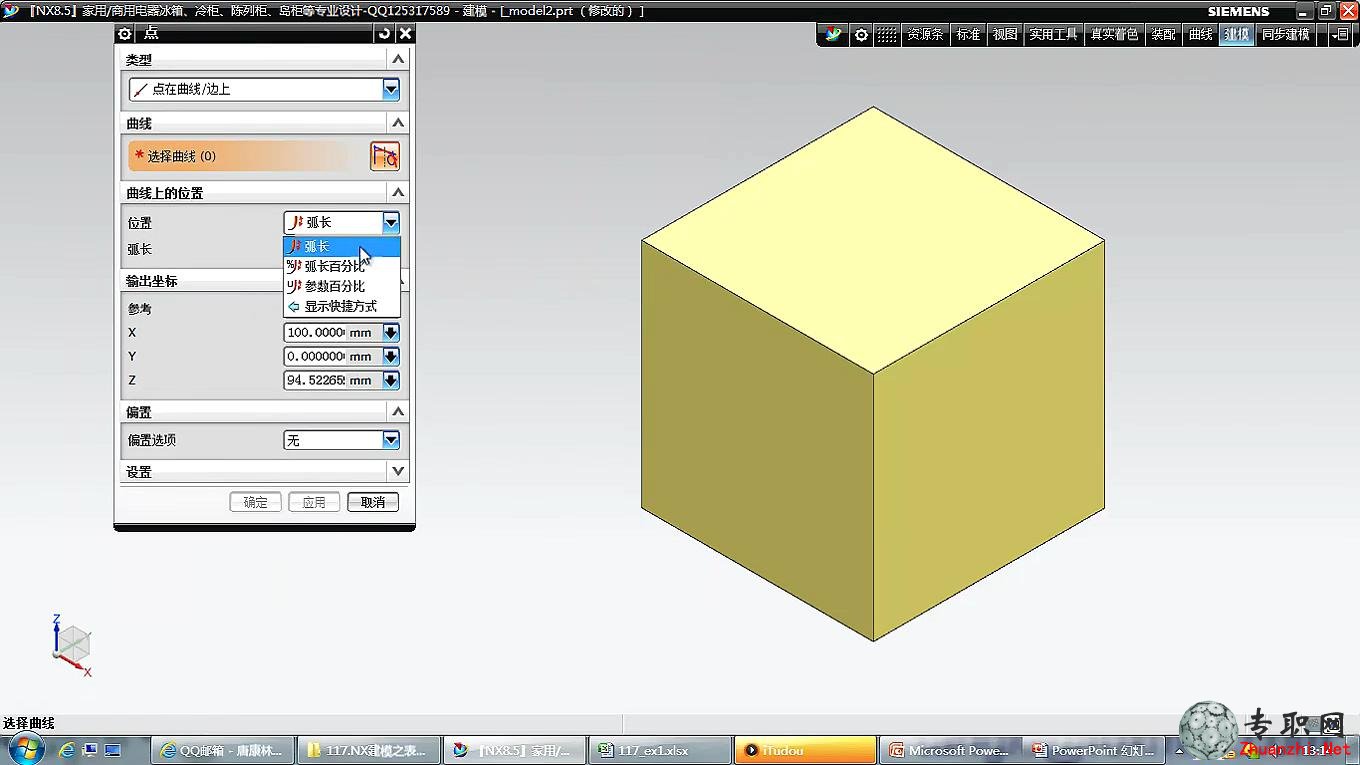Click the curve selection icon in 曲线 section

click(385, 156)
